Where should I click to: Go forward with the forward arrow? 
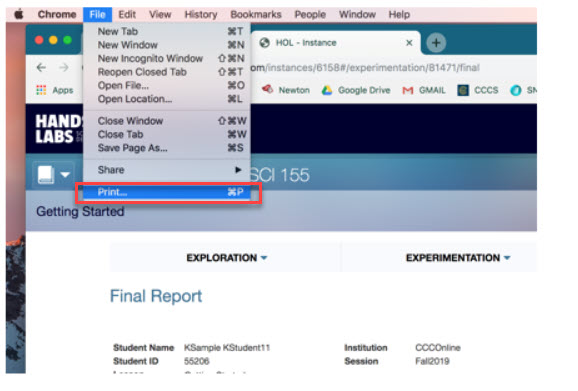tap(64, 67)
